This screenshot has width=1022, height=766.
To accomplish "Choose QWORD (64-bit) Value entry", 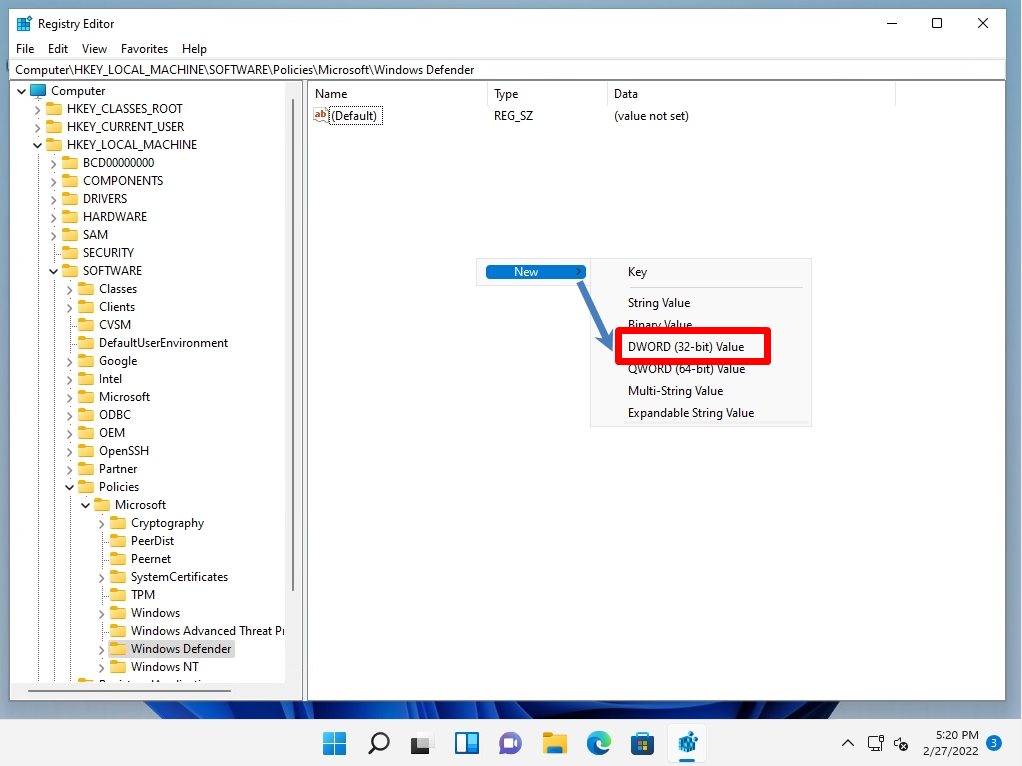I will click(x=686, y=369).
